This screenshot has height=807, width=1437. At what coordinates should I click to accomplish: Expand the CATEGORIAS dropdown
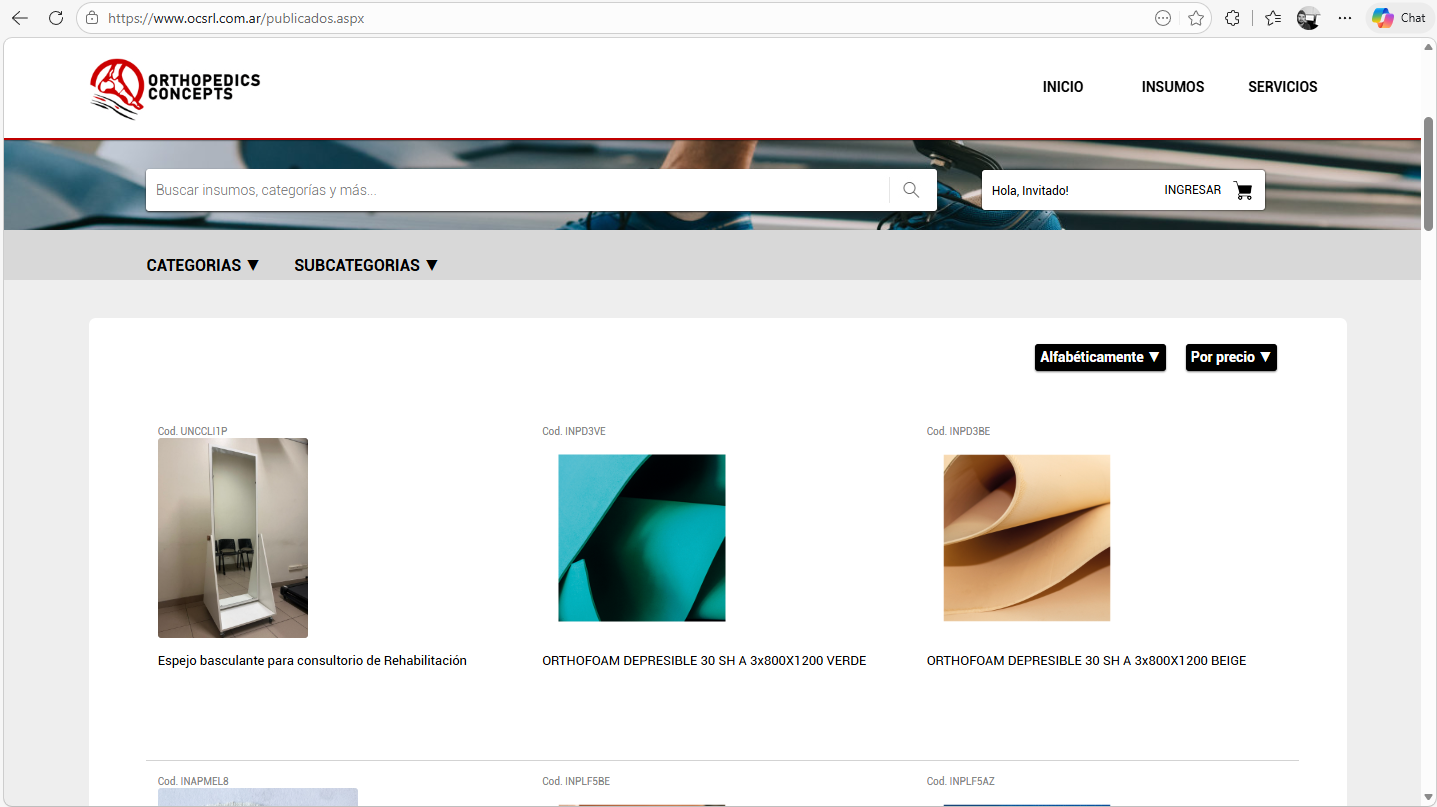click(x=203, y=264)
